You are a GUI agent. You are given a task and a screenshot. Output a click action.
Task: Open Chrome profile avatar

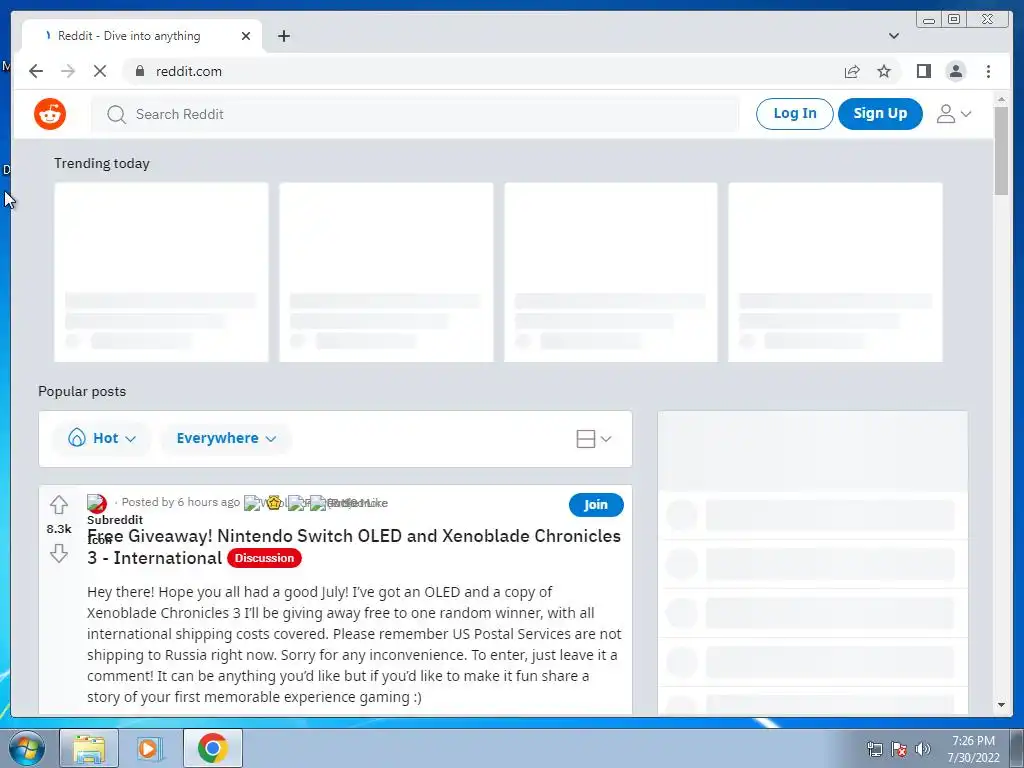[x=956, y=71]
